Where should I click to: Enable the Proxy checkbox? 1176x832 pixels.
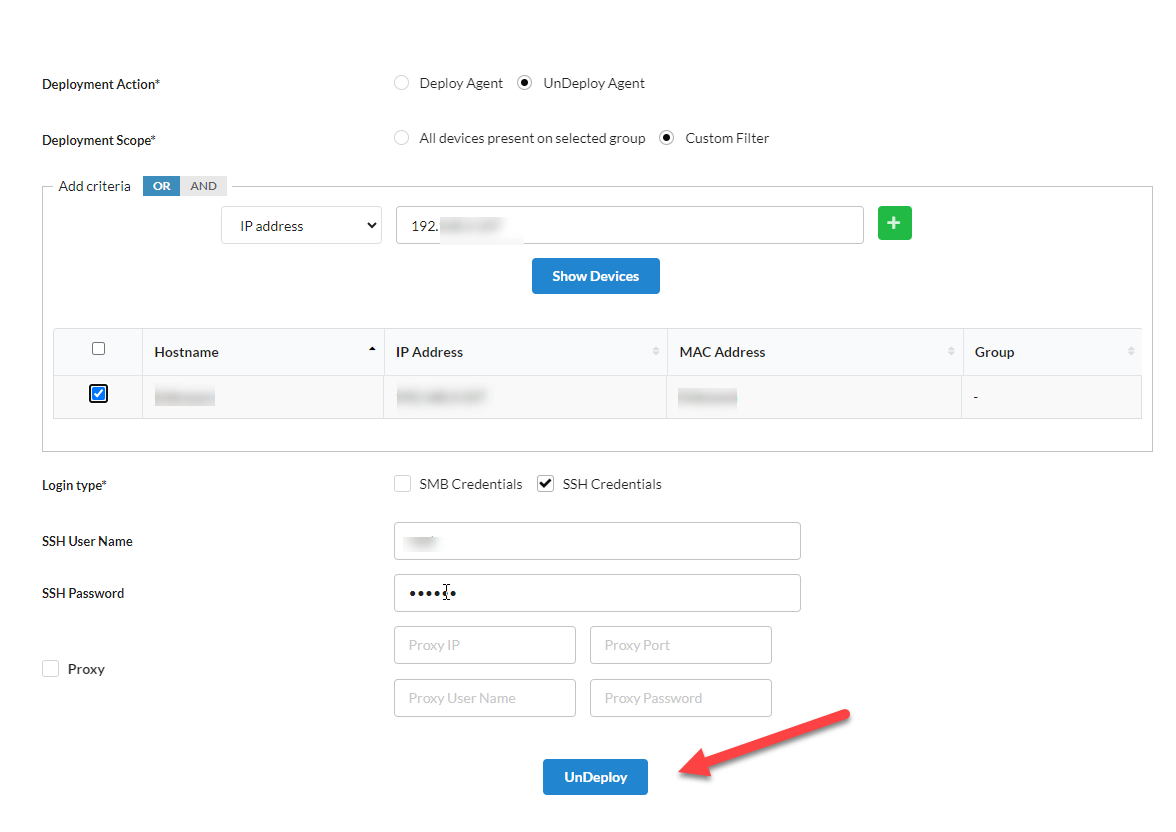50,668
